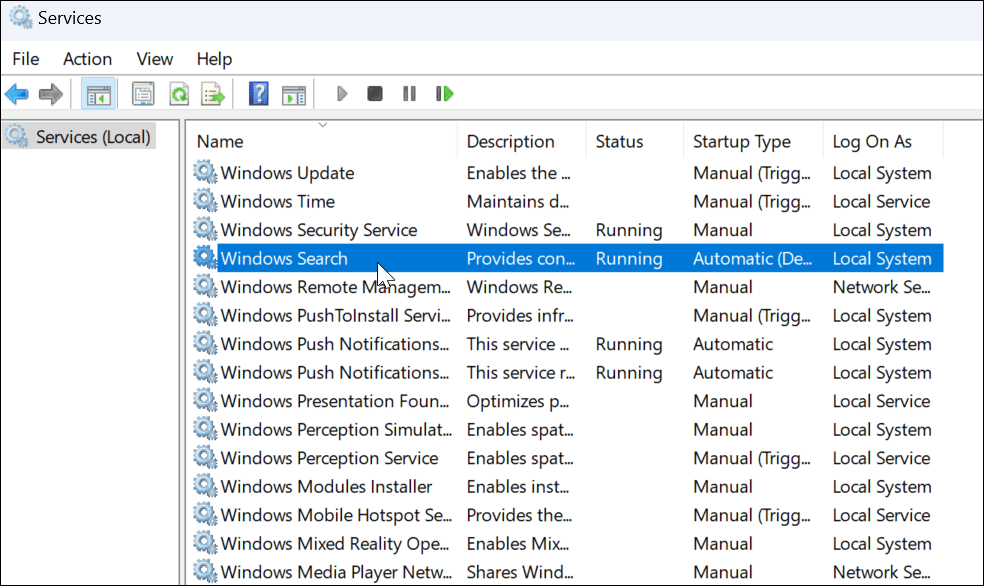Open the View menu
The width and height of the screenshot is (984, 586).
(154, 59)
